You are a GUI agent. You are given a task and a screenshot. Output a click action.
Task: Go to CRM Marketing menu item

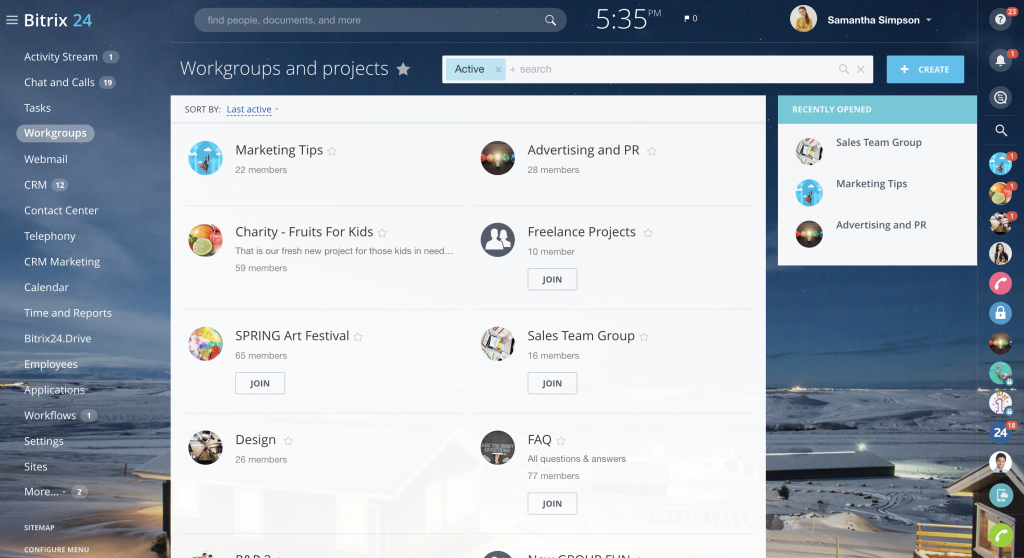coord(62,262)
